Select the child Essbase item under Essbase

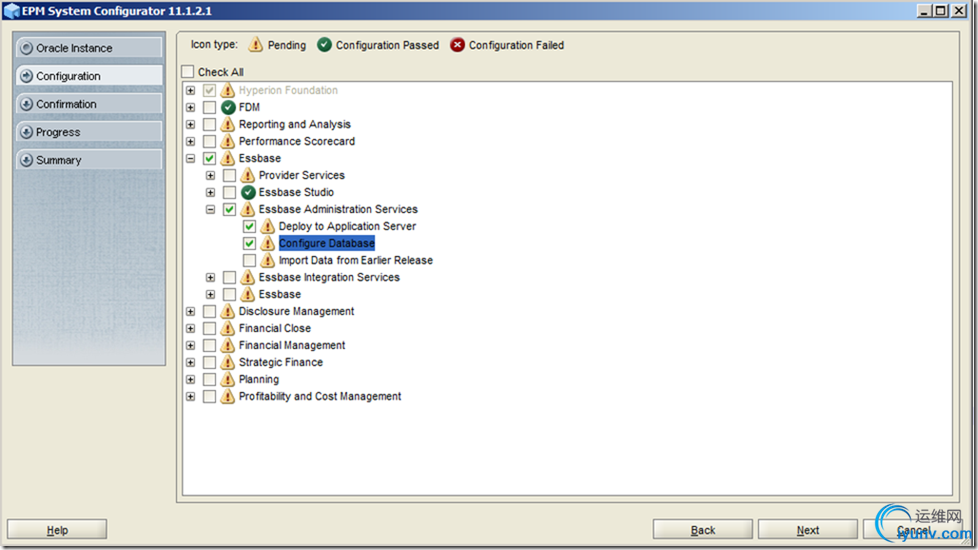tap(279, 294)
